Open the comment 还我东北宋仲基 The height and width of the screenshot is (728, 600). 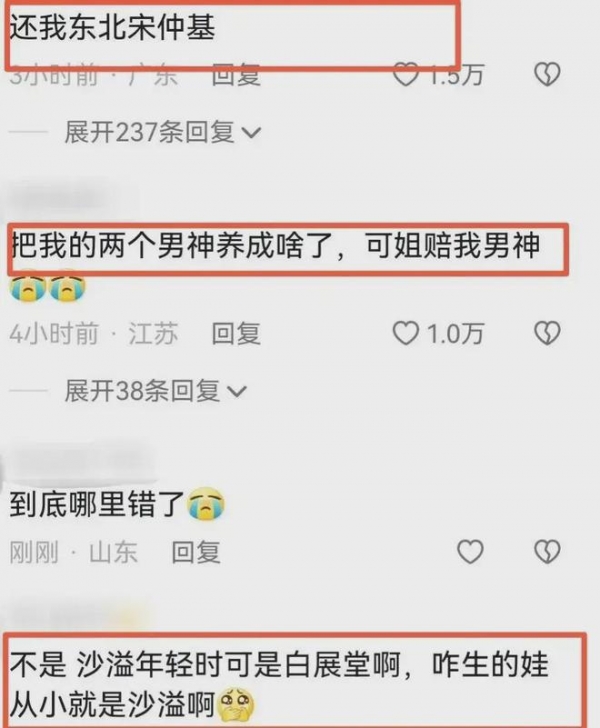tap(112, 27)
